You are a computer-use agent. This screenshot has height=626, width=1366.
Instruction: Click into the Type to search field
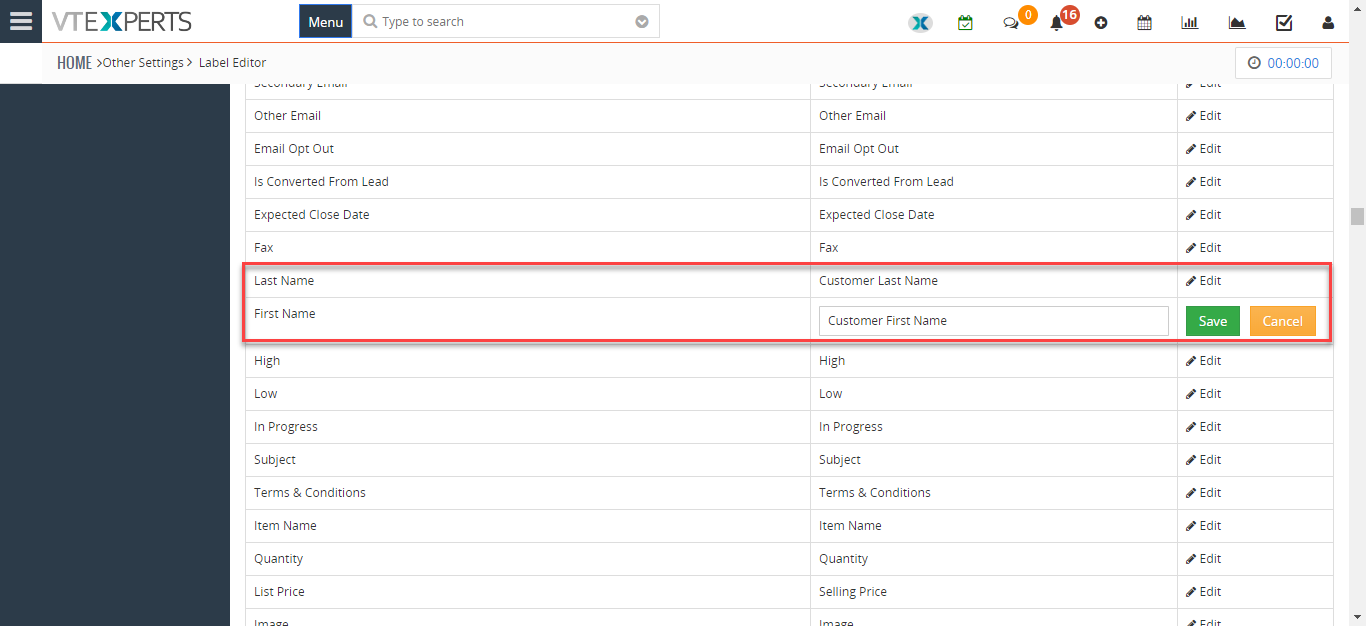pos(505,21)
